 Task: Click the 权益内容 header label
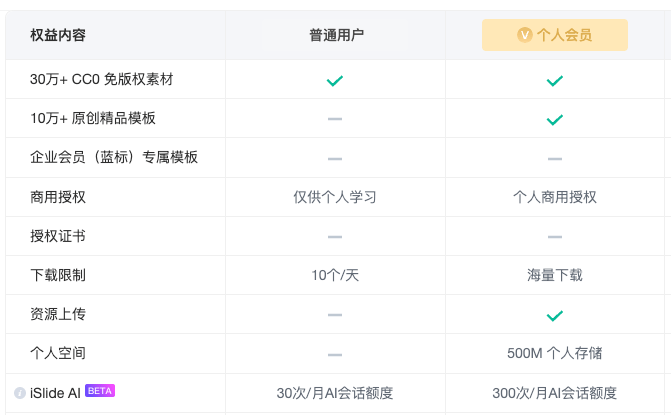pyautogui.click(x=58, y=35)
